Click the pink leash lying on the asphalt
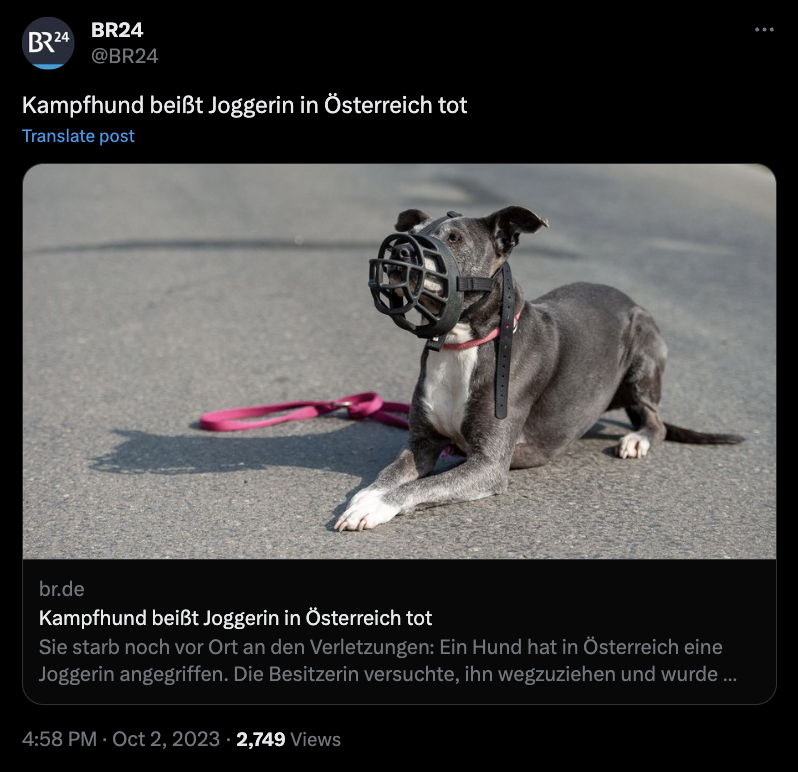Image resolution: width=798 pixels, height=772 pixels. (x=305, y=411)
